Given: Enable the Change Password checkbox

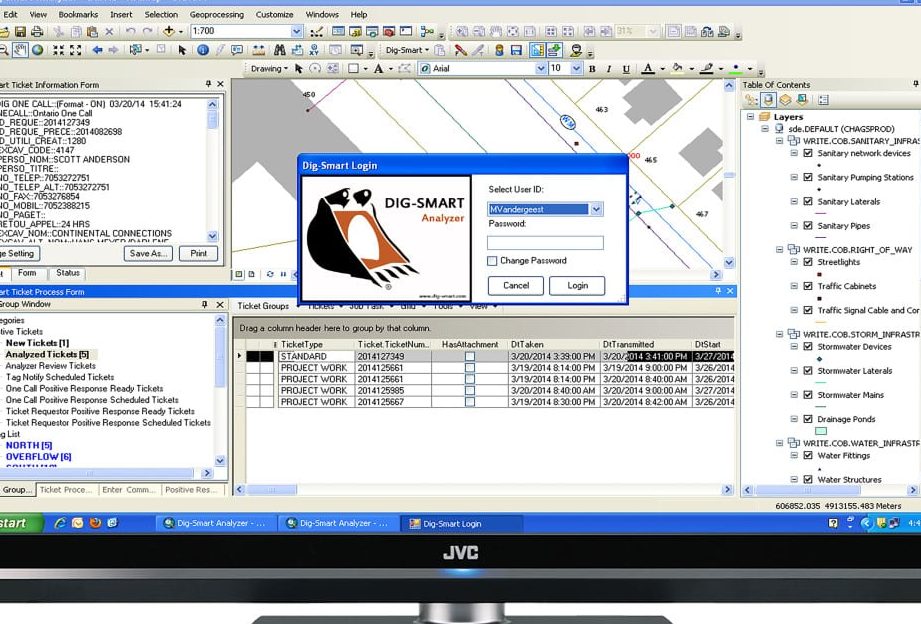Looking at the screenshot, I should coord(492,261).
